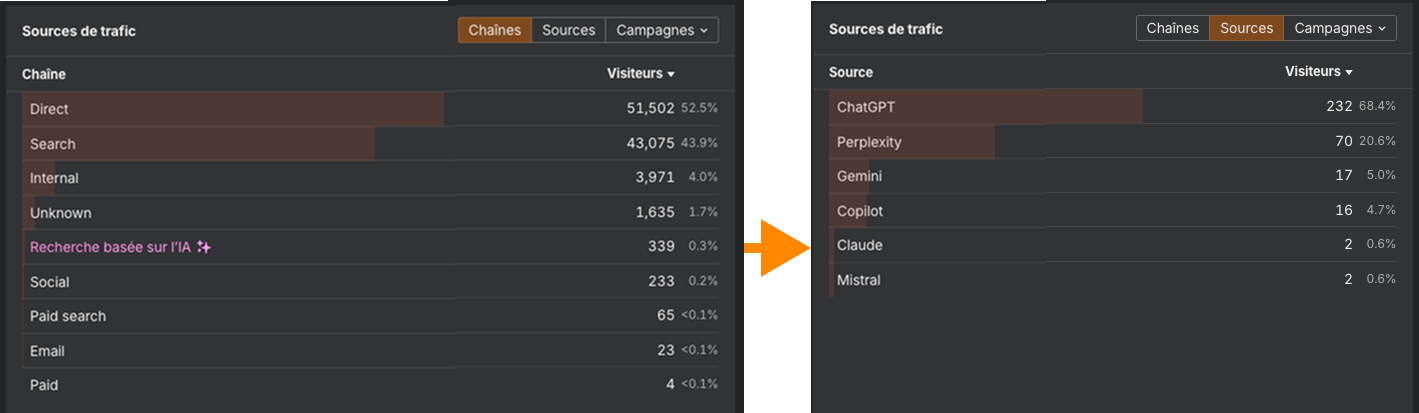Click the 232 visitors value for ChatGPT
Screen dimensions: 1419x413
(x=1339, y=107)
